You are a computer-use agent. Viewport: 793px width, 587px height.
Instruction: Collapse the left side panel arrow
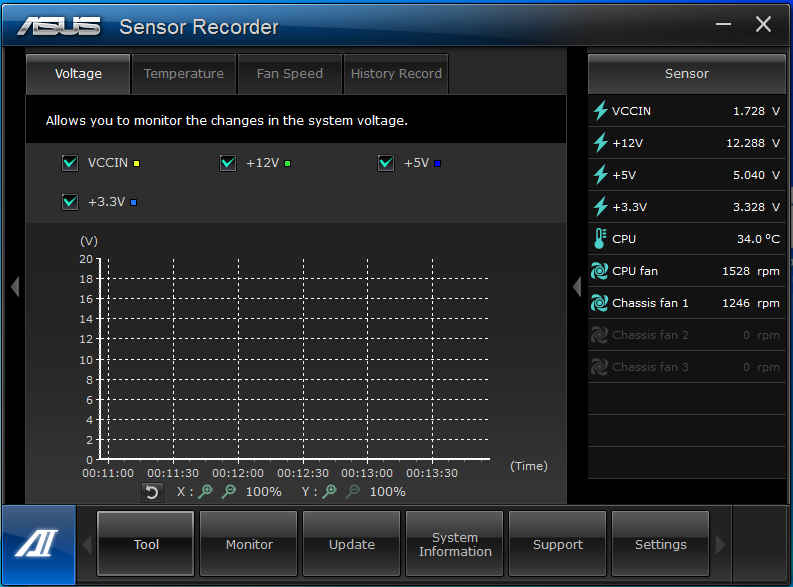(x=15, y=287)
